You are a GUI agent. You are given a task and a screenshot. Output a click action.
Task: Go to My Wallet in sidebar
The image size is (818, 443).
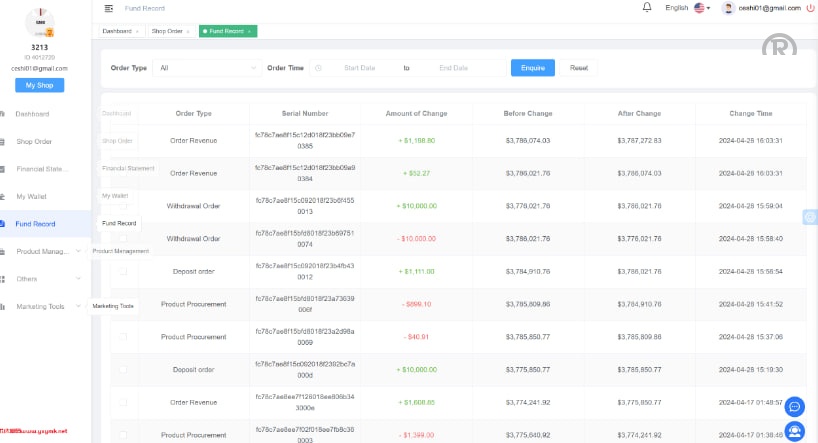32,196
